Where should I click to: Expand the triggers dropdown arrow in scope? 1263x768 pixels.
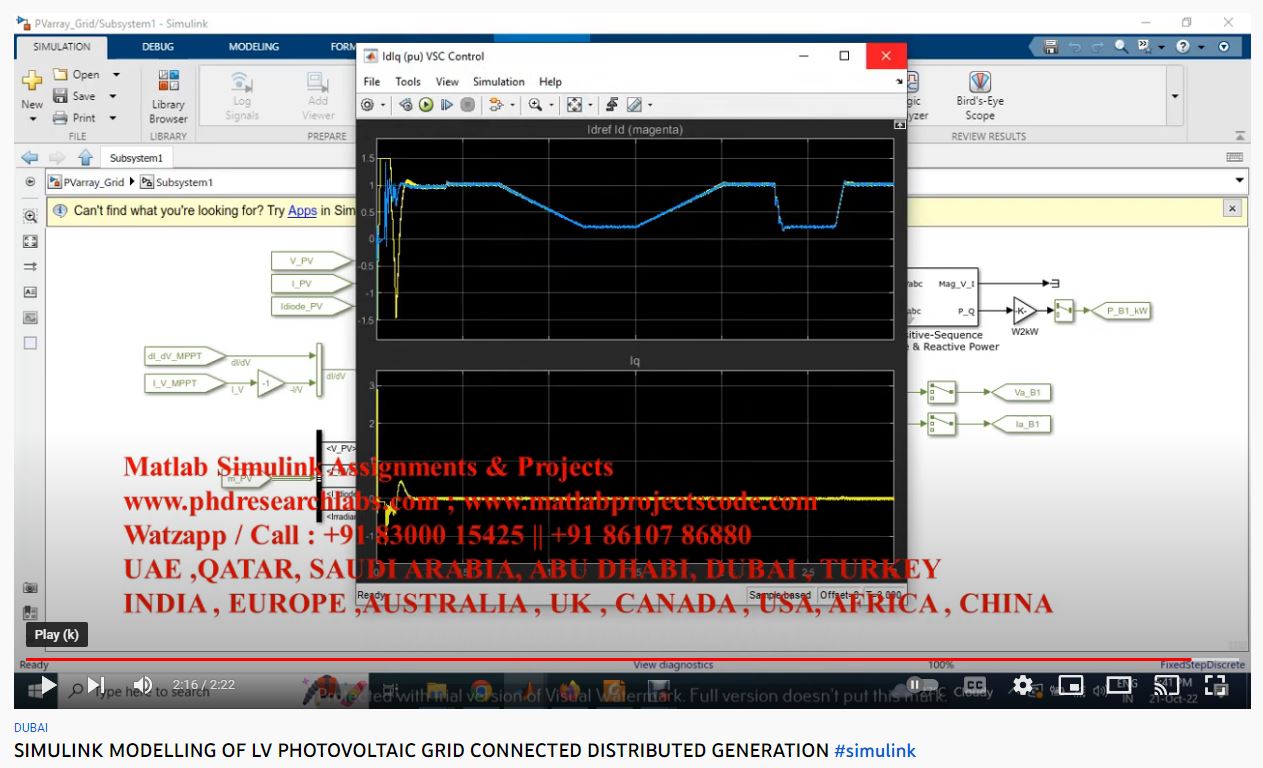pyautogui.click(x=512, y=105)
